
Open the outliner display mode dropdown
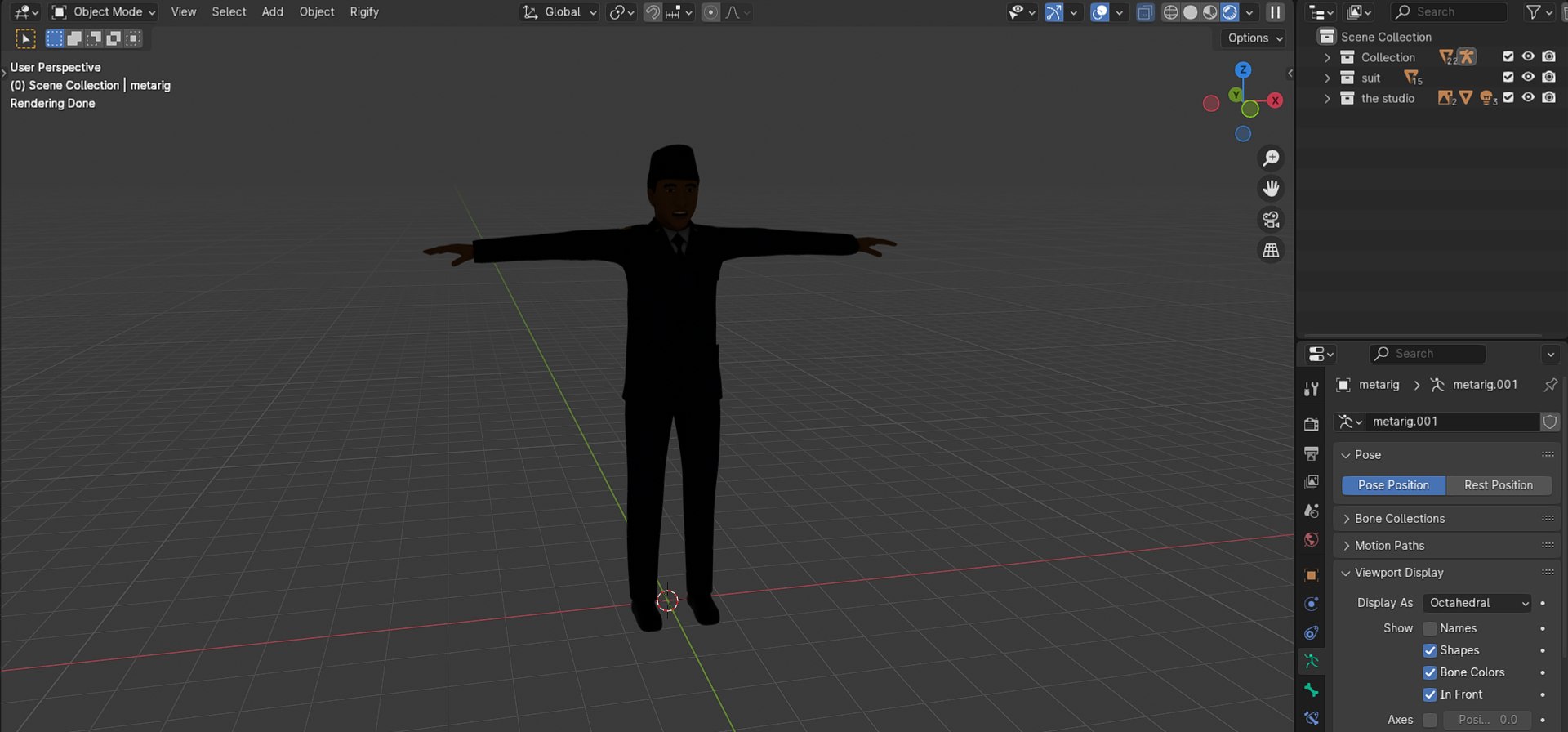pos(1358,11)
